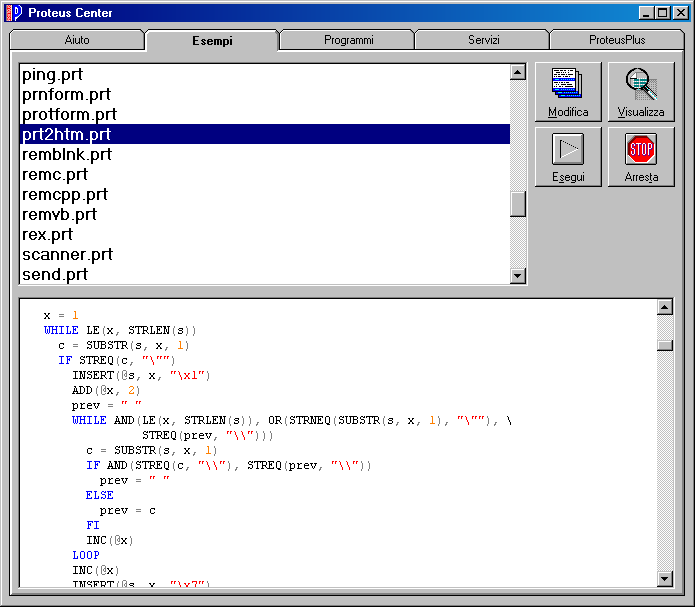This screenshot has height=607, width=695.
Task: Select prnform.prt in the list
Action: tap(265, 94)
